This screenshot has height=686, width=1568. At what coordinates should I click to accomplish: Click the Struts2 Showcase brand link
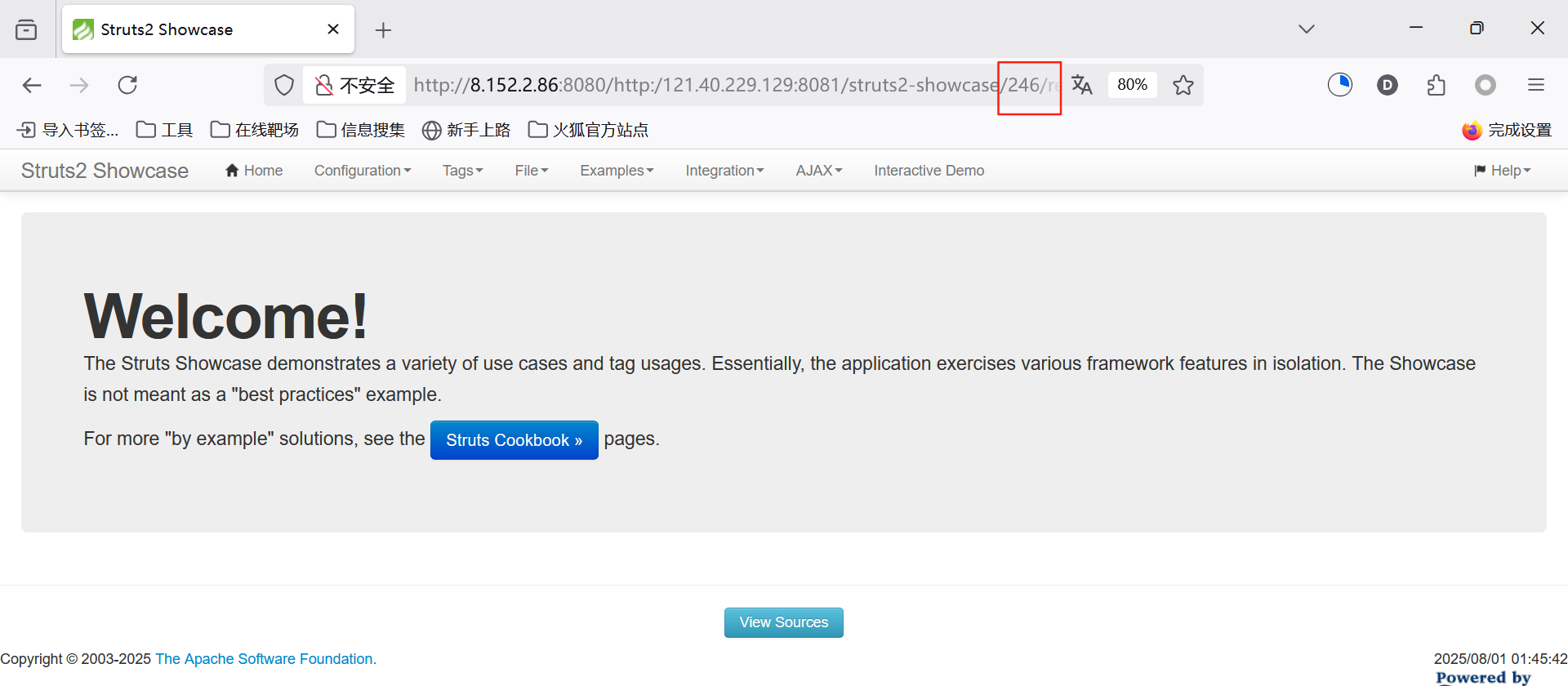(105, 171)
